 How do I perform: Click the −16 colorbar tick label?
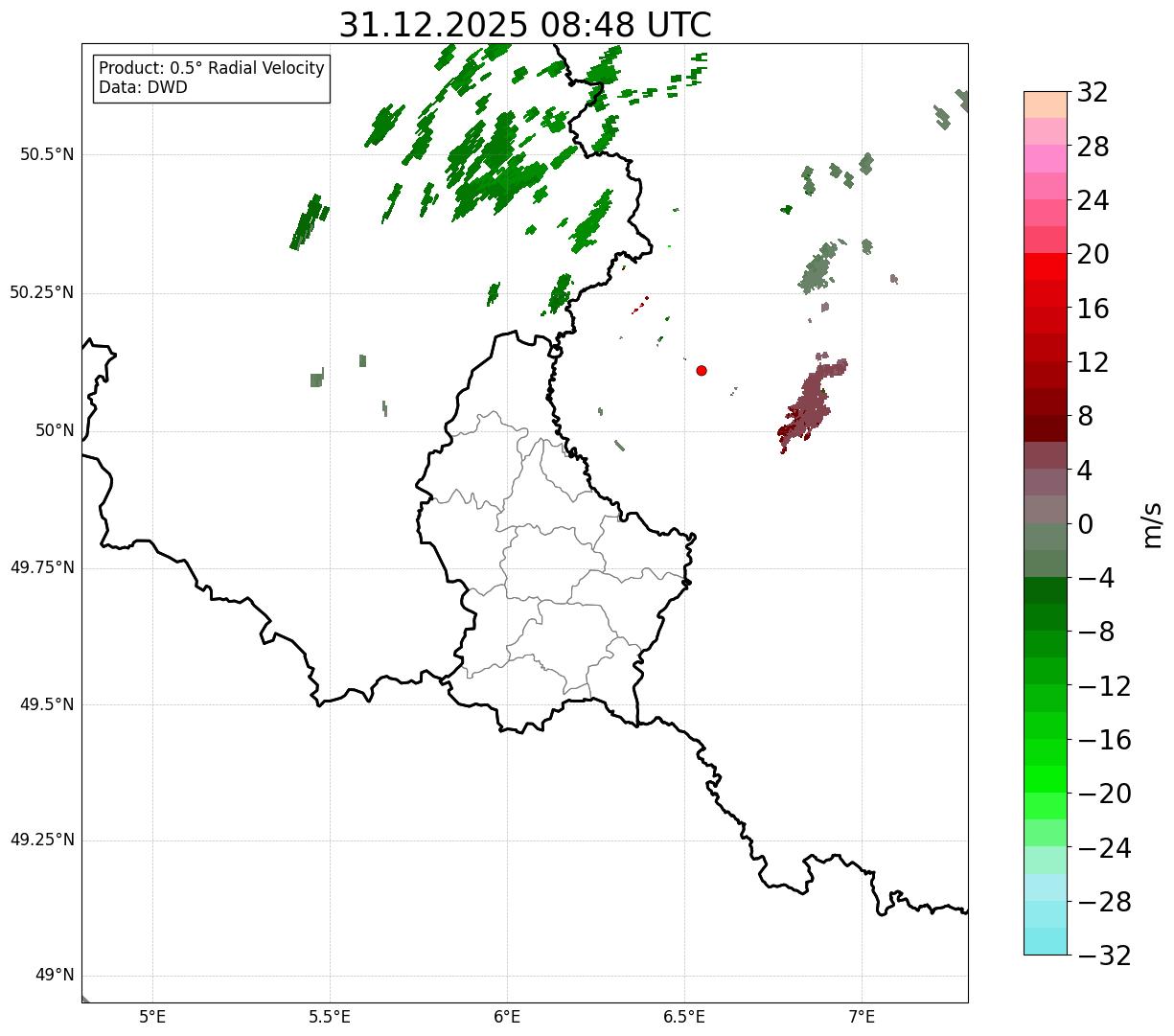(1104, 740)
